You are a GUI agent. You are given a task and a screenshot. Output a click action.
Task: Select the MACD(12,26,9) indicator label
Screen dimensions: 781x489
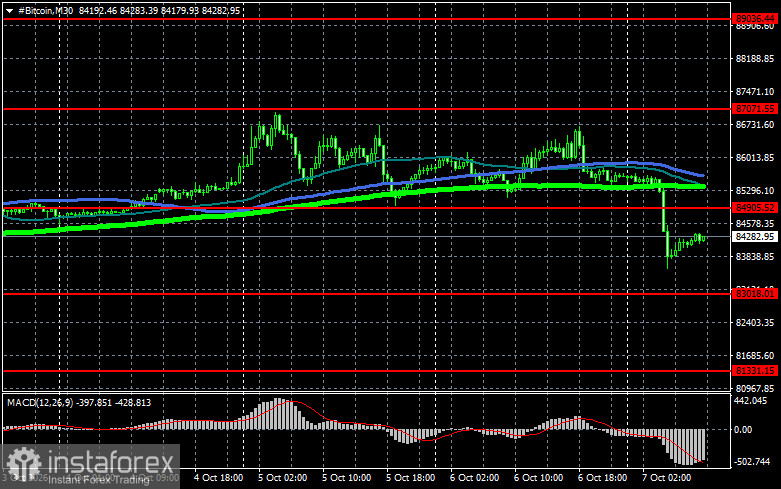(41, 403)
